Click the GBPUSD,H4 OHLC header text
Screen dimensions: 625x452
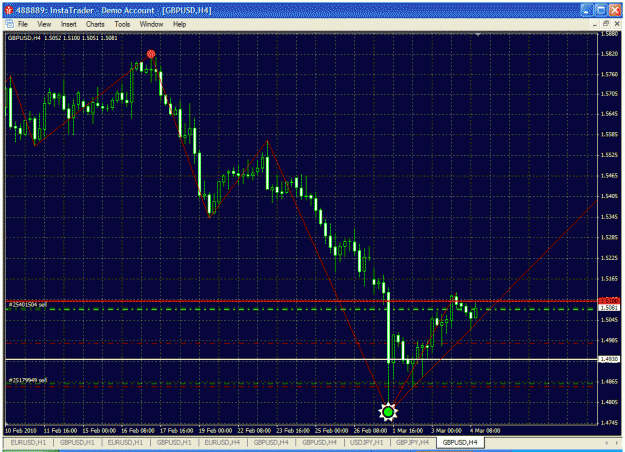[x=63, y=38]
